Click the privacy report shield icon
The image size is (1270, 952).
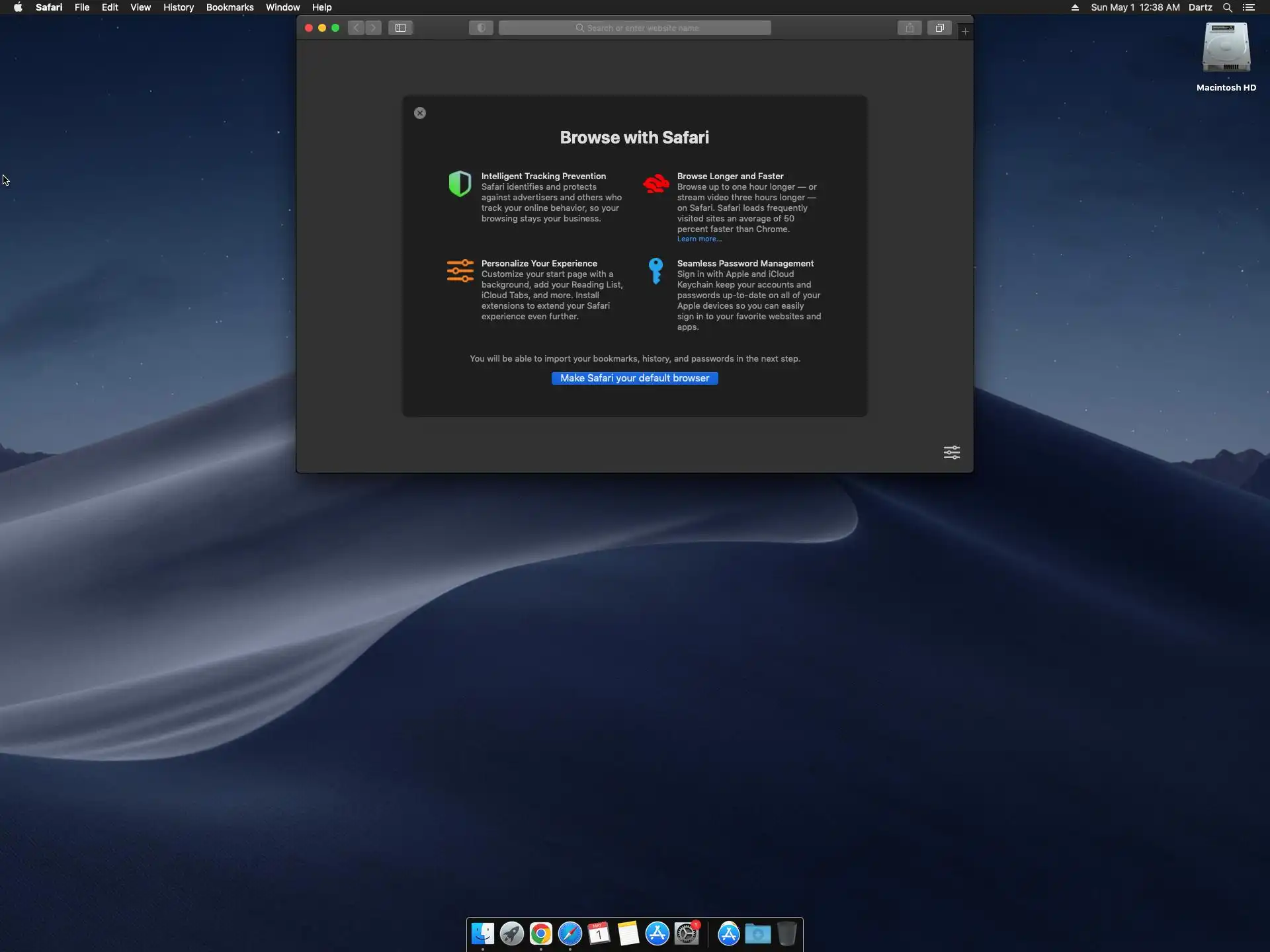point(481,28)
